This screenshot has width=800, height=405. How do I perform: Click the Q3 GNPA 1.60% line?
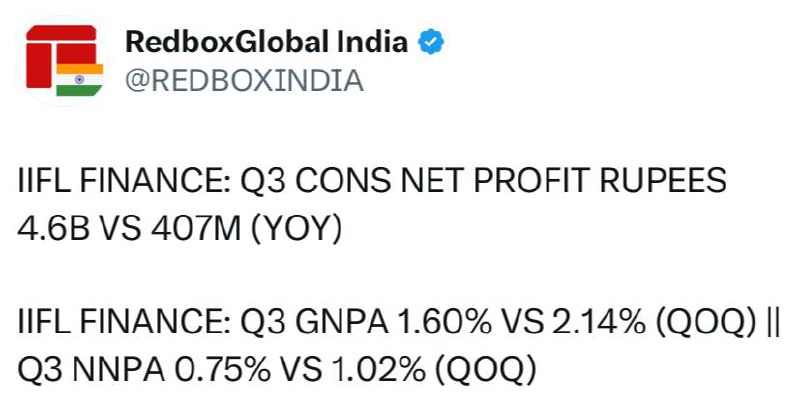click(398, 323)
